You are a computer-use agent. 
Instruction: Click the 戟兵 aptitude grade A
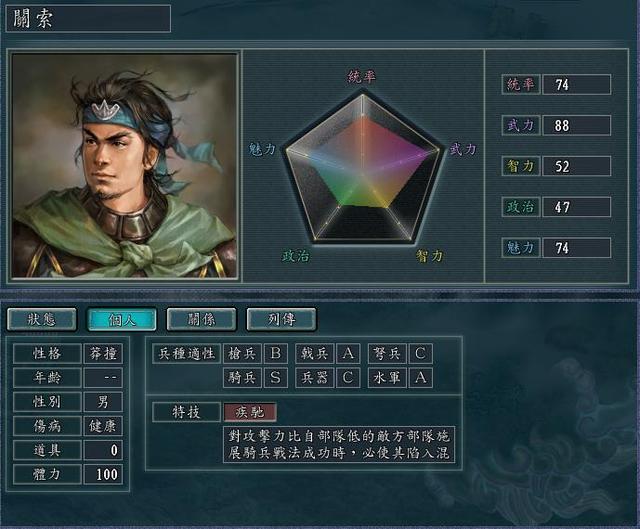(x=348, y=353)
